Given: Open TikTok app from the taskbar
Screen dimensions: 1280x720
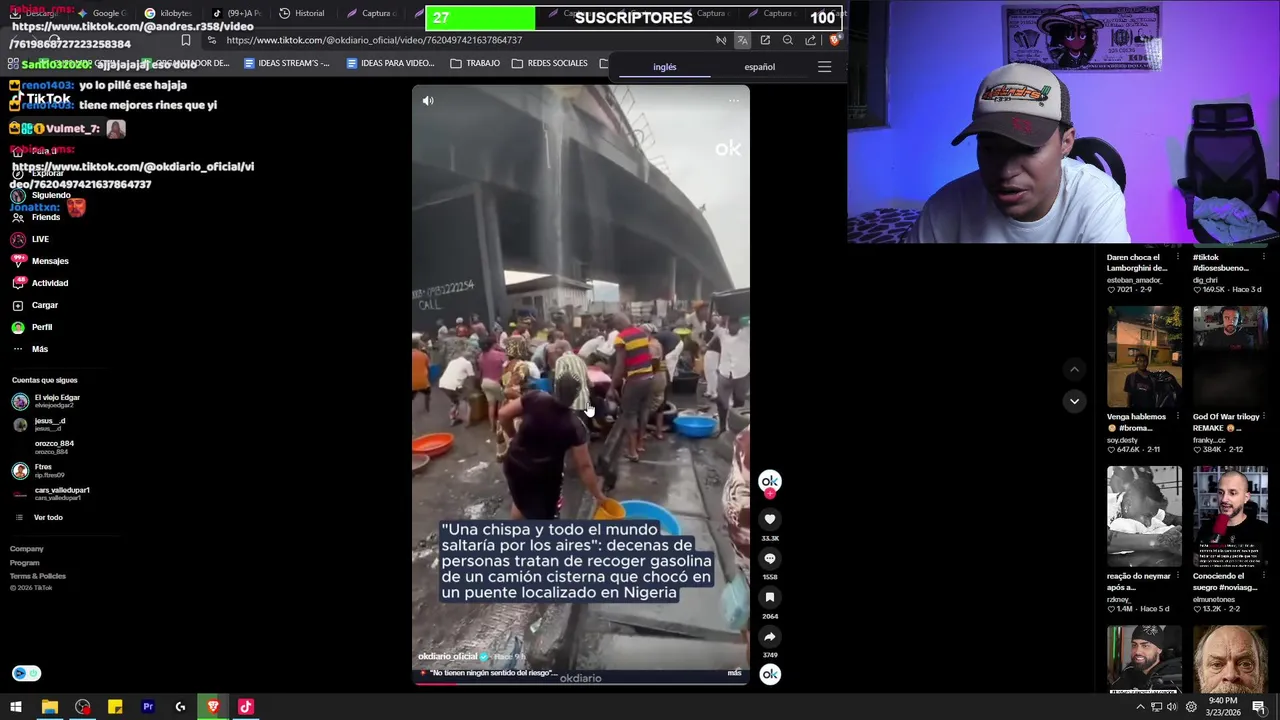Looking at the screenshot, I should (245, 707).
